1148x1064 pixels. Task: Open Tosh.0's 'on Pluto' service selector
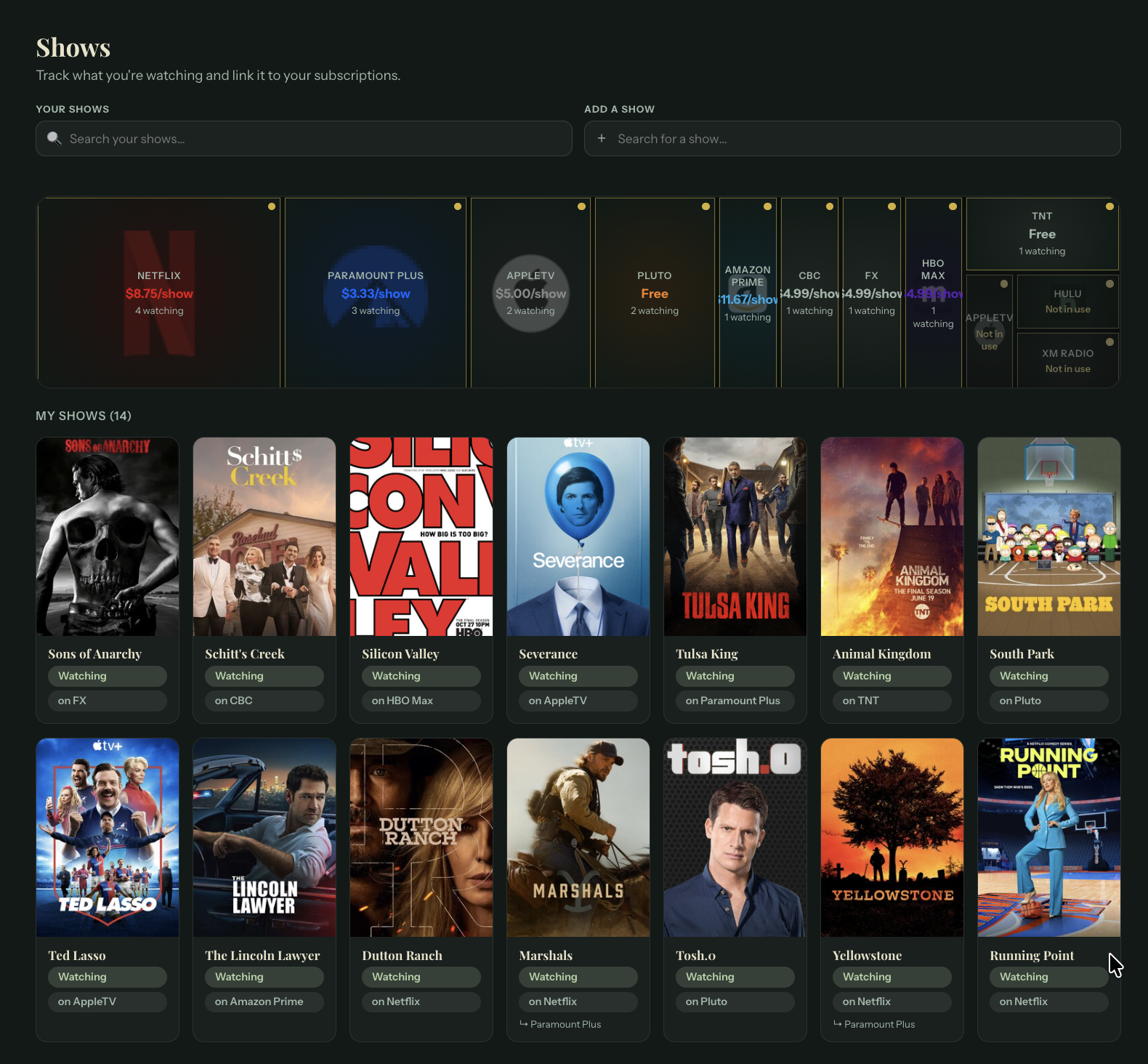735,1001
